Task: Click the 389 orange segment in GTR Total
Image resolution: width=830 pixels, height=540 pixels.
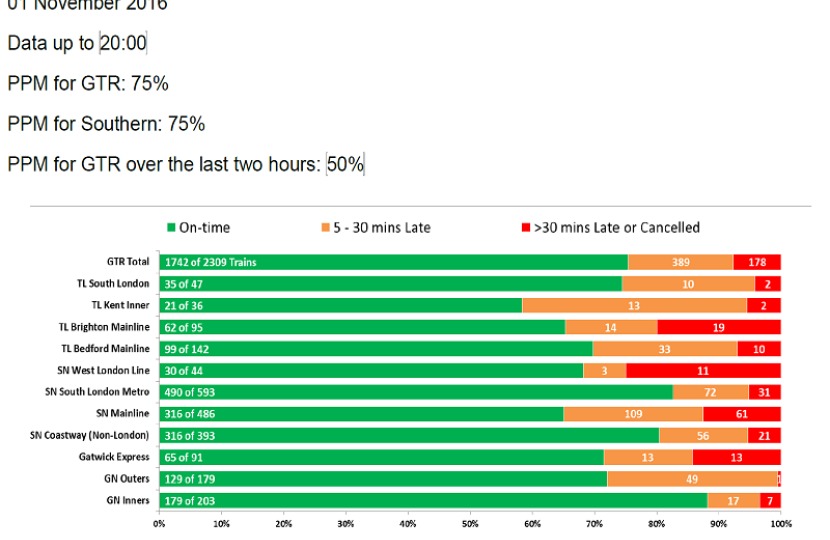Action: click(x=680, y=262)
